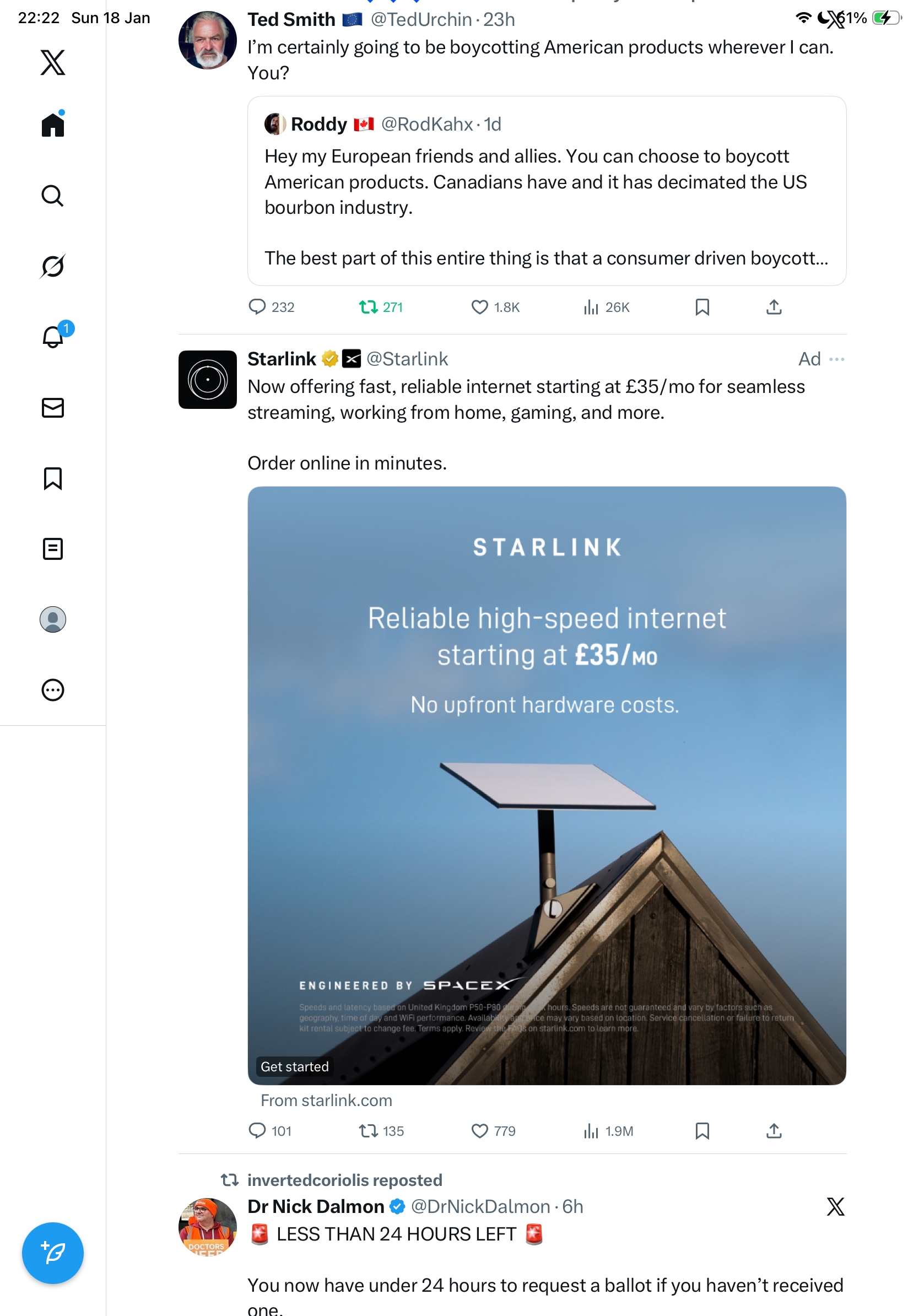The height and width of the screenshot is (1316, 919).
Task: Go to the Home timeline tab
Action: [53, 125]
